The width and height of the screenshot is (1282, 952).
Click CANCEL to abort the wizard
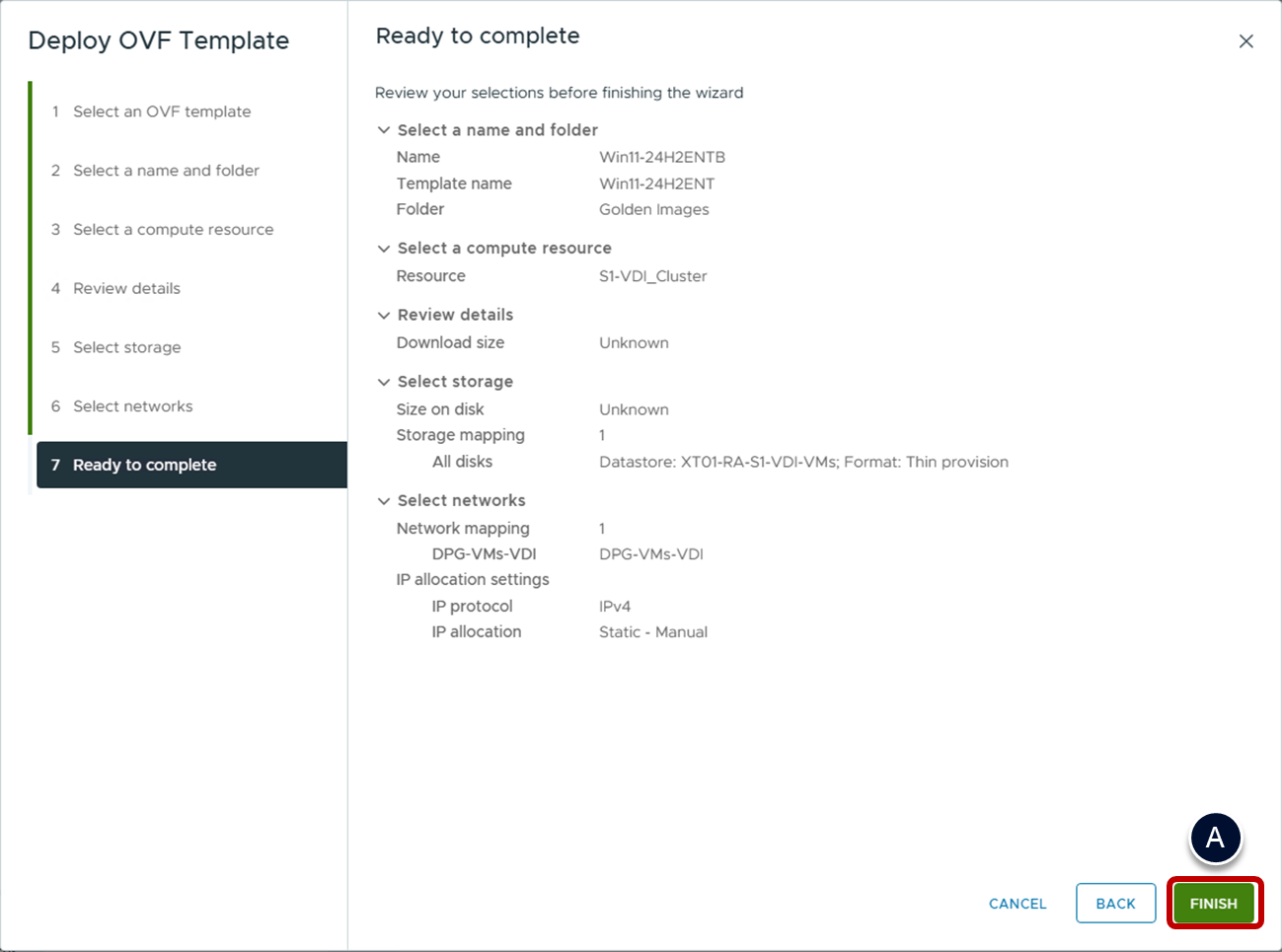coord(1018,904)
